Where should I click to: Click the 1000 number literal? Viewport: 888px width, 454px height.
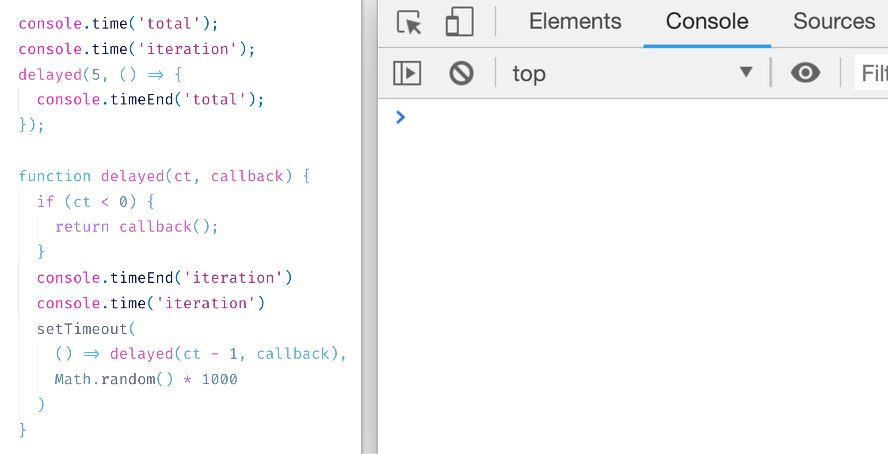(x=220, y=379)
